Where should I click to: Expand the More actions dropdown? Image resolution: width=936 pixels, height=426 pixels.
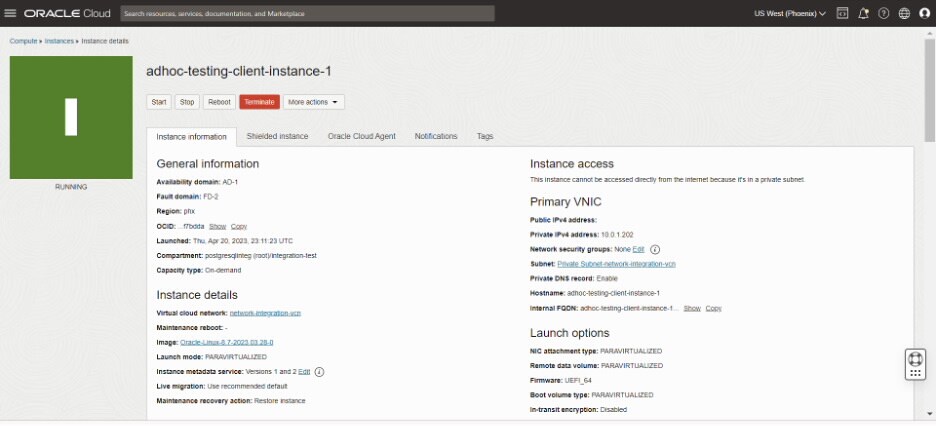[314, 102]
